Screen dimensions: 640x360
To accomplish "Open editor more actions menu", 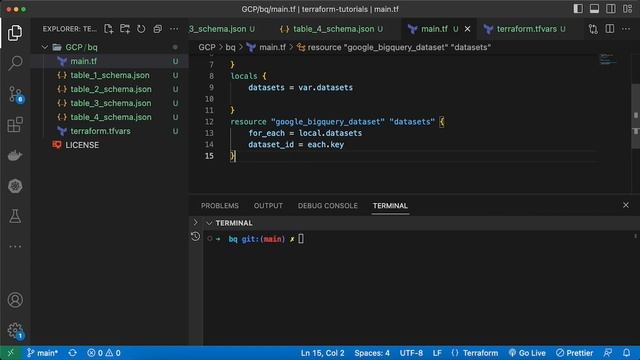I will tap(626, 29).
